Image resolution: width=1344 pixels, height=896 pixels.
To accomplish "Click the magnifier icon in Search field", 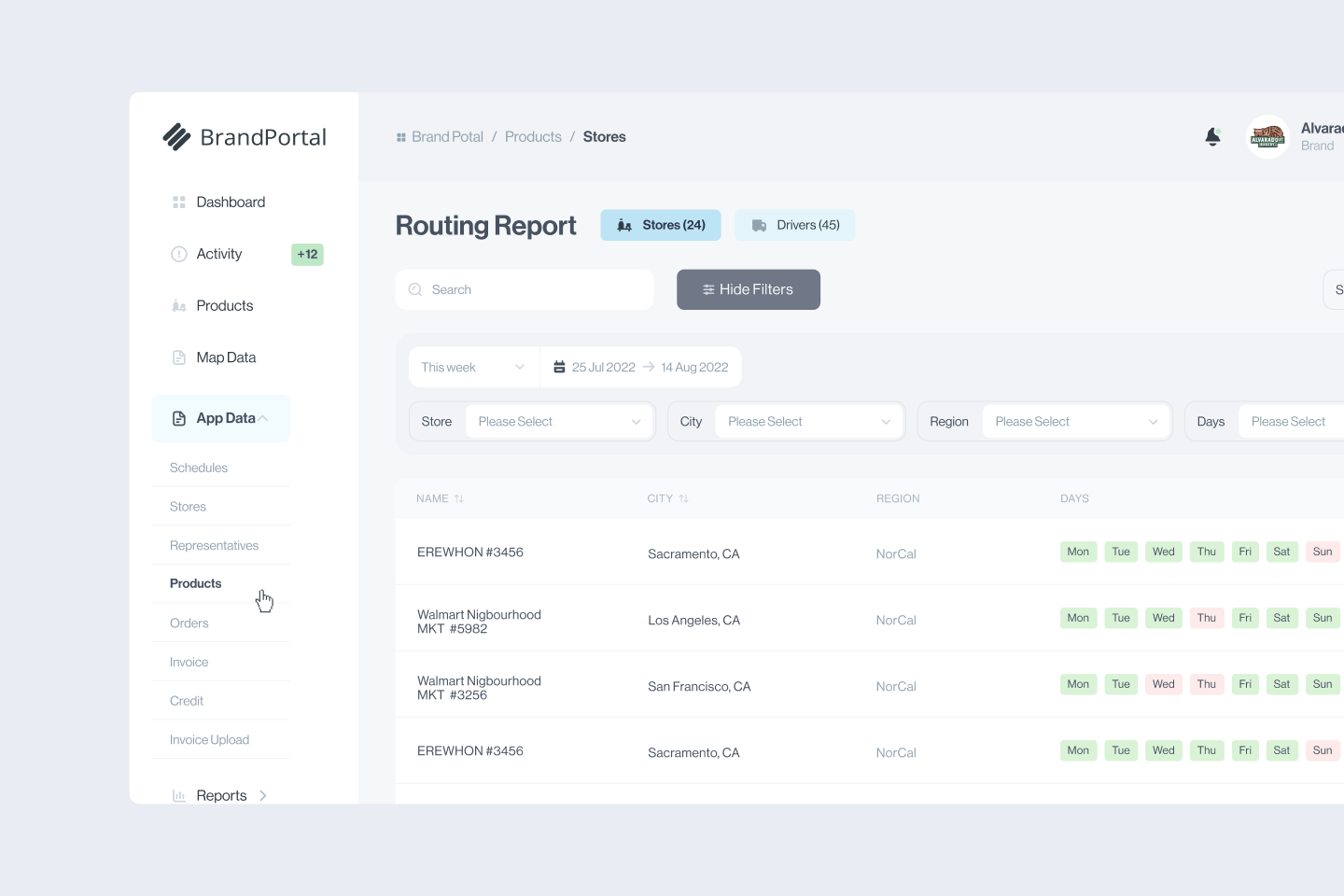I will pyautogui.click(x=415, y=290).
